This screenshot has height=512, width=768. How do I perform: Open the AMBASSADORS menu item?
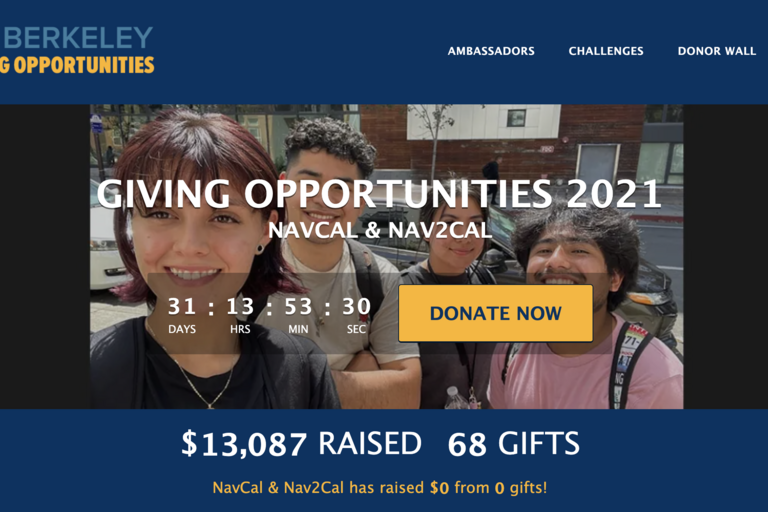pos(491,51)
